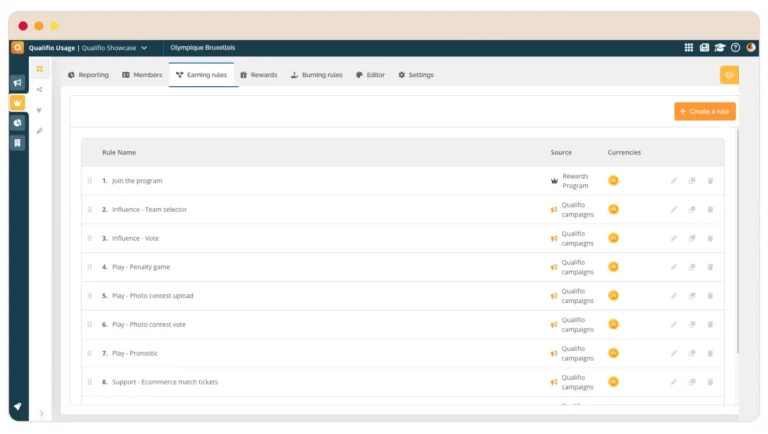Open the news icon in top bar
768x434 pixels.
click(x=704, y=48)
